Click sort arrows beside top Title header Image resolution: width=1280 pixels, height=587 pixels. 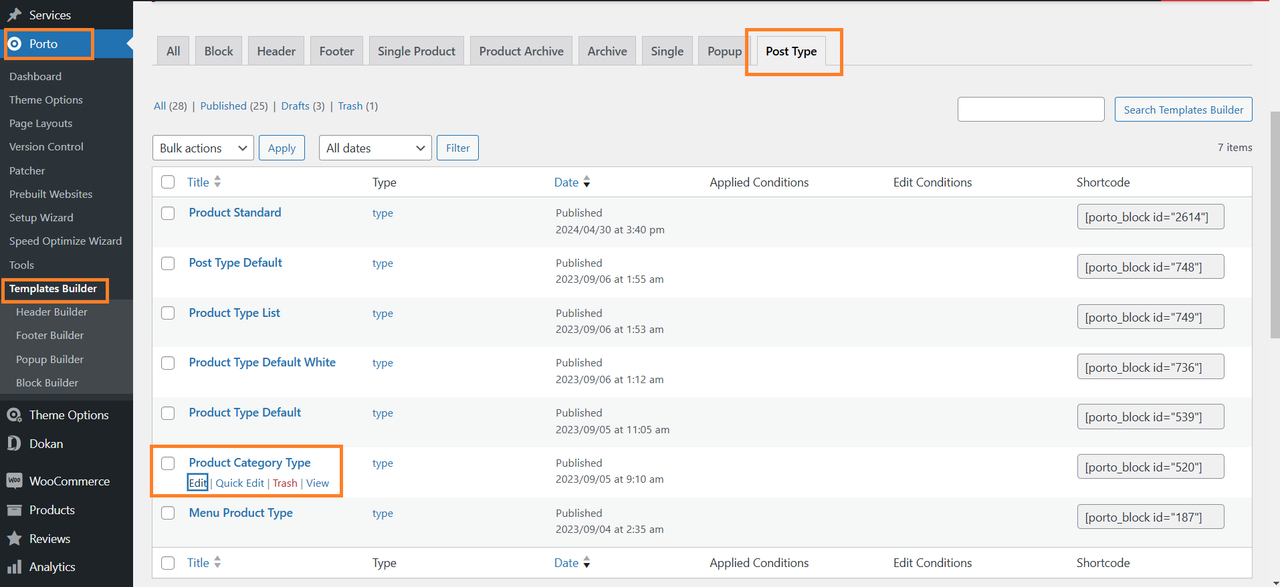pyautogui.click(x=218, y=182)
